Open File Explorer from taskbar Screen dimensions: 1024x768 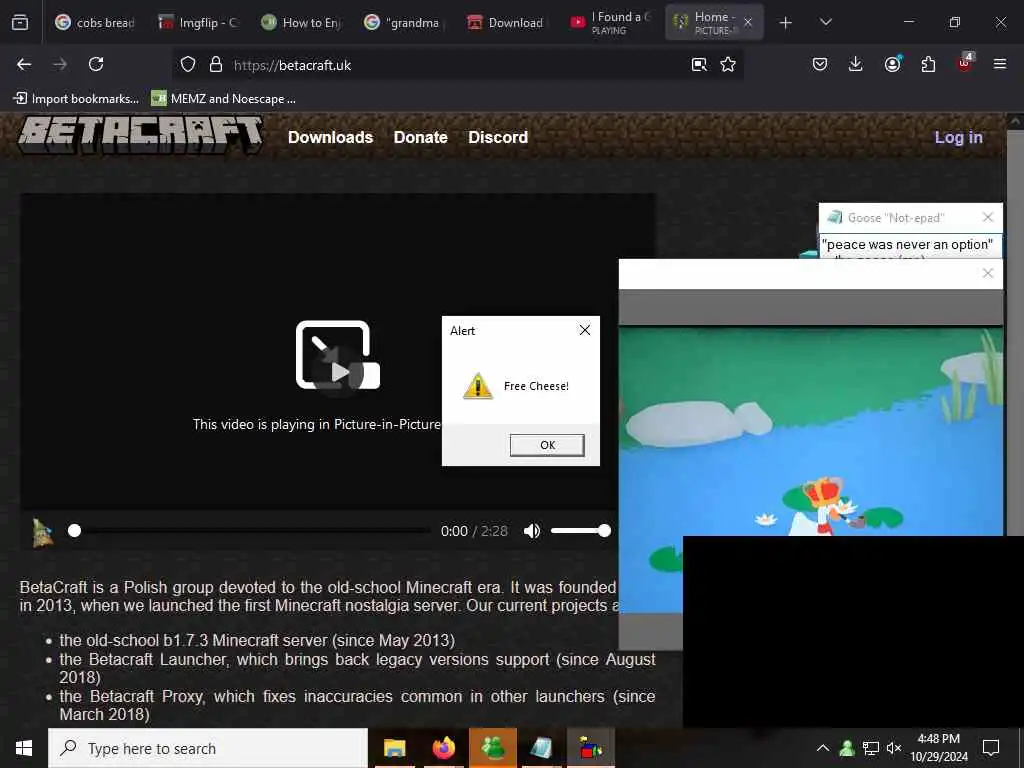[394, 748]
